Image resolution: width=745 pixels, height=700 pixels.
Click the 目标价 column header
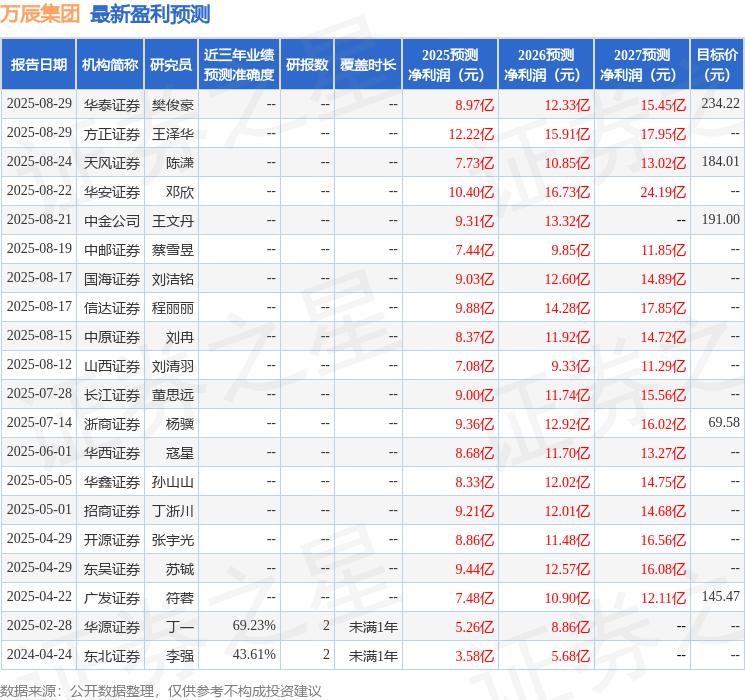click(717, 65)
